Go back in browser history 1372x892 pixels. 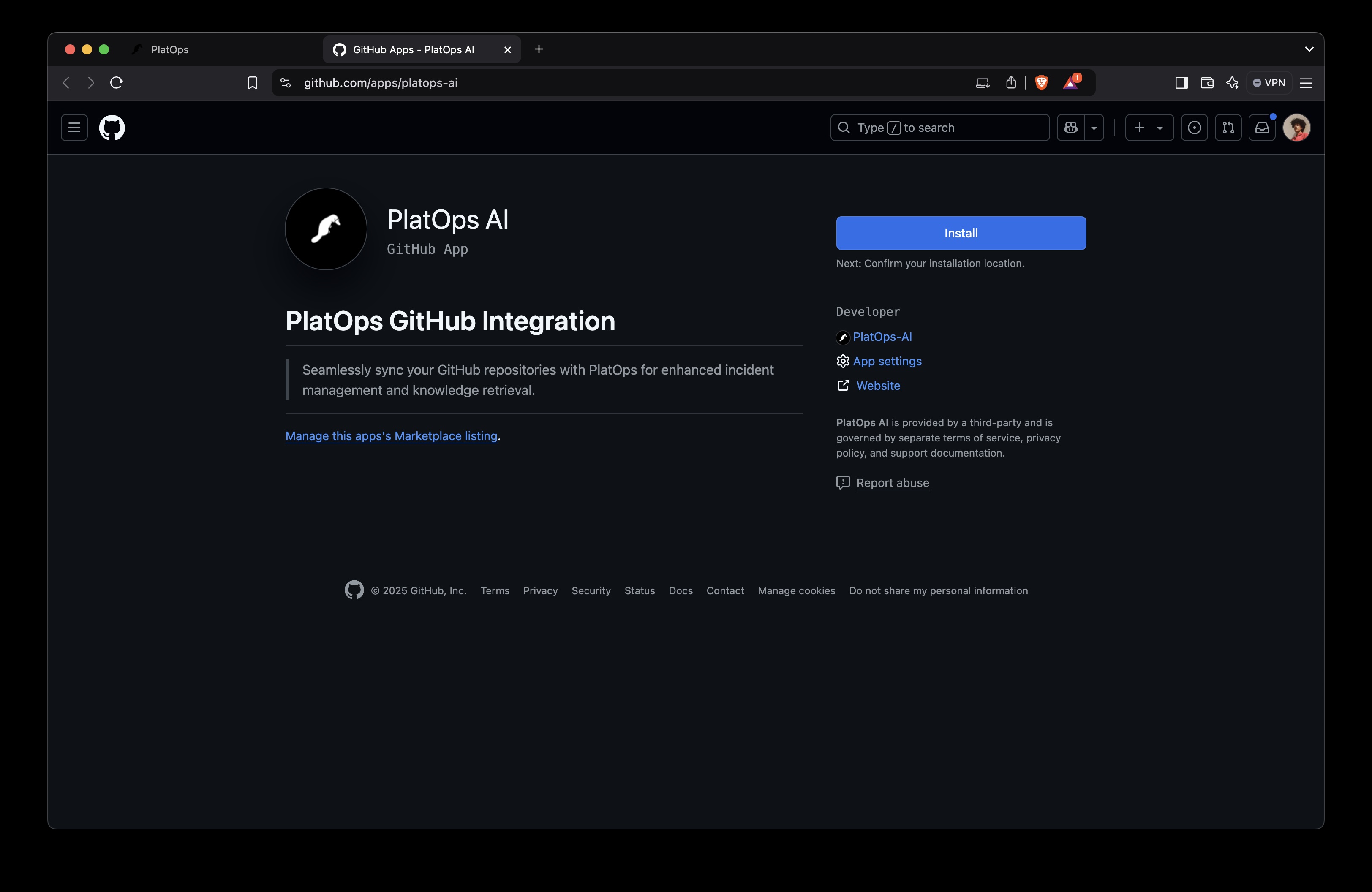(x=66, y=83)
